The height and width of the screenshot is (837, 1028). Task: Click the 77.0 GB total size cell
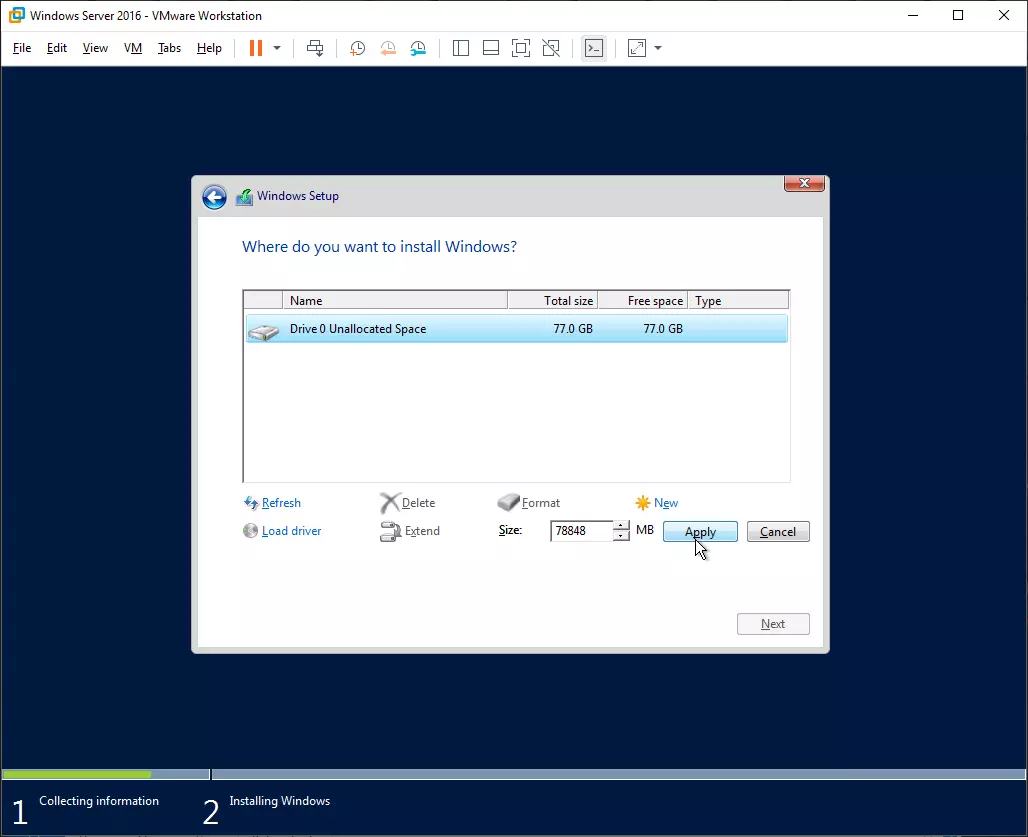[x=573, y=328]
